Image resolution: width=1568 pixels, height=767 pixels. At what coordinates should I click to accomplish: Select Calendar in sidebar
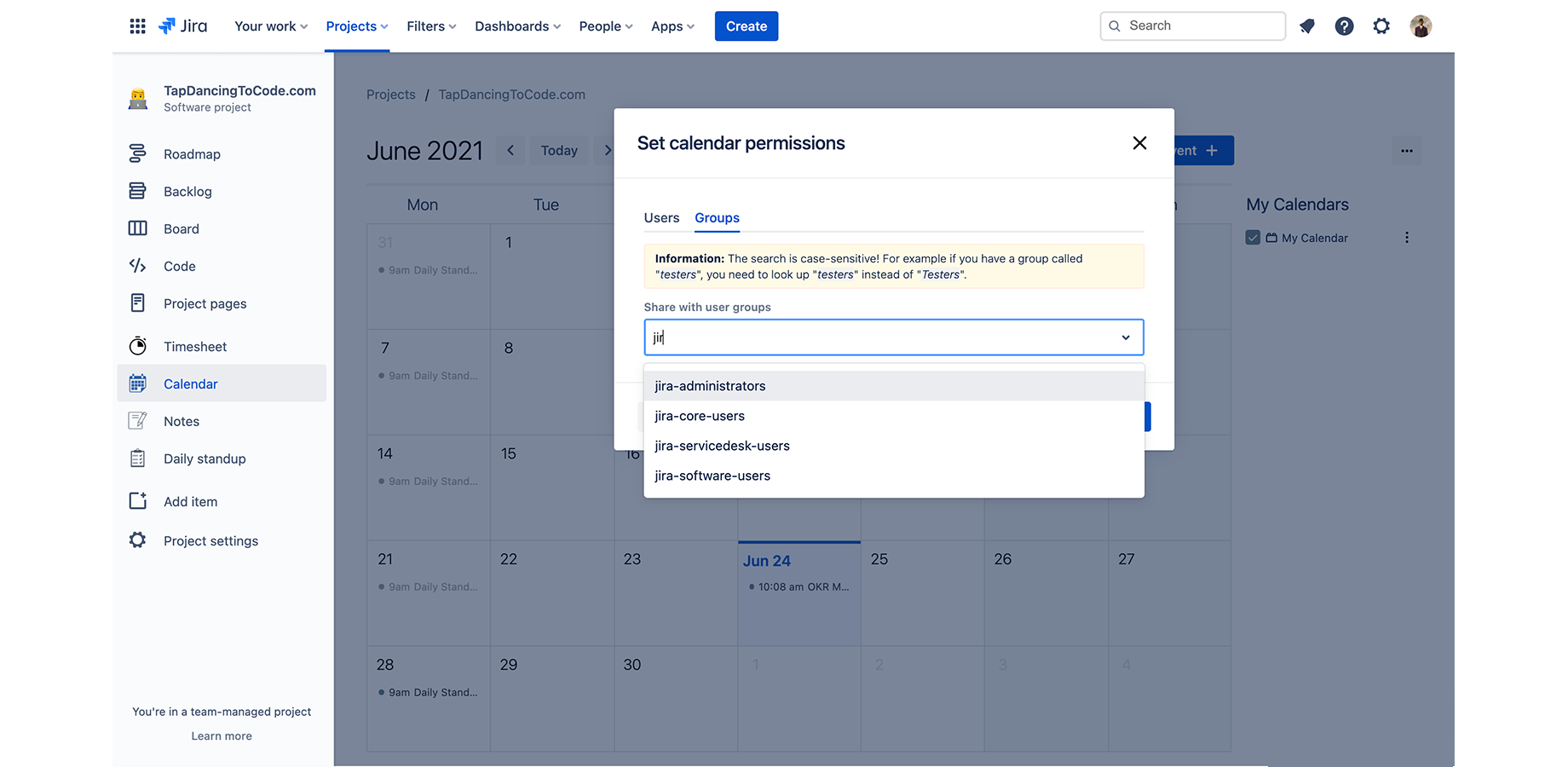tap(222, 384)
